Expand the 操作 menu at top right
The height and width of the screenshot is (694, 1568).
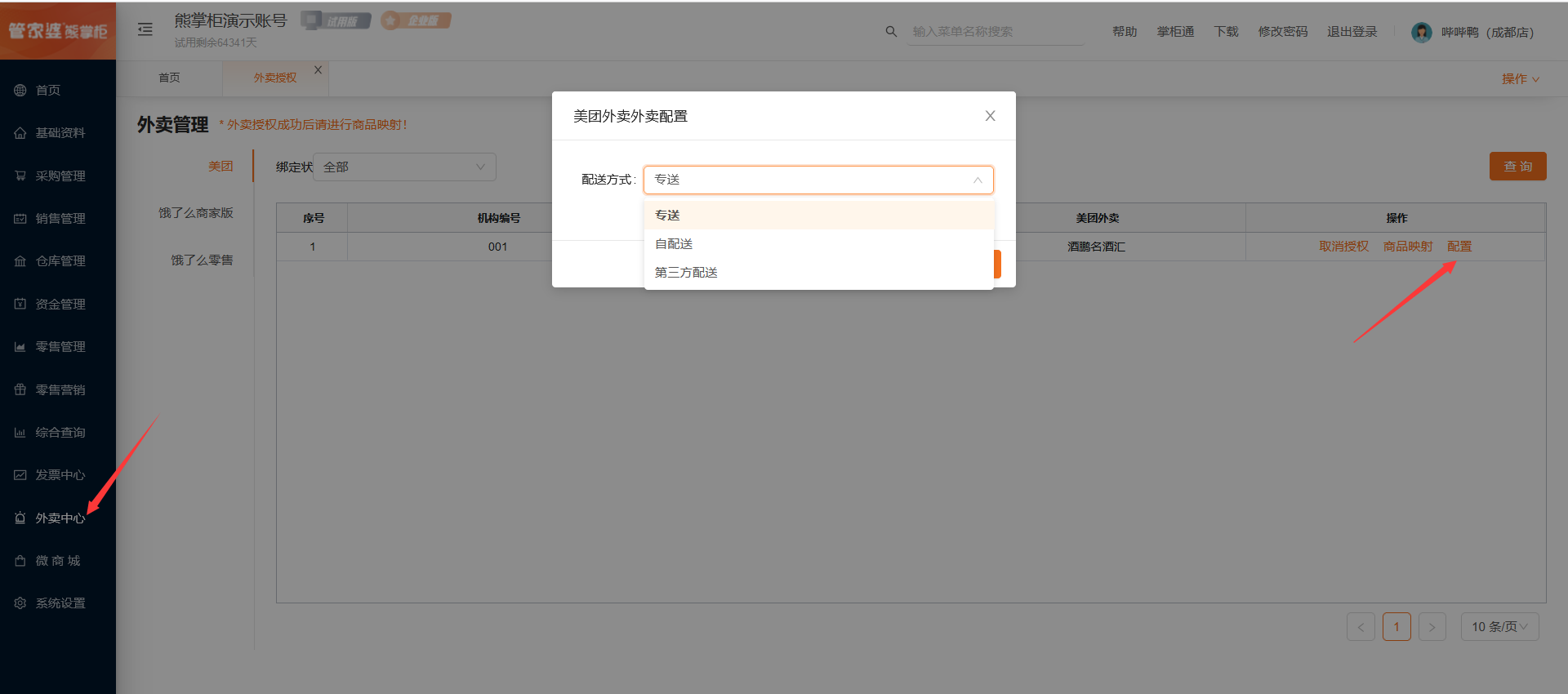(x=1521, y=78)
